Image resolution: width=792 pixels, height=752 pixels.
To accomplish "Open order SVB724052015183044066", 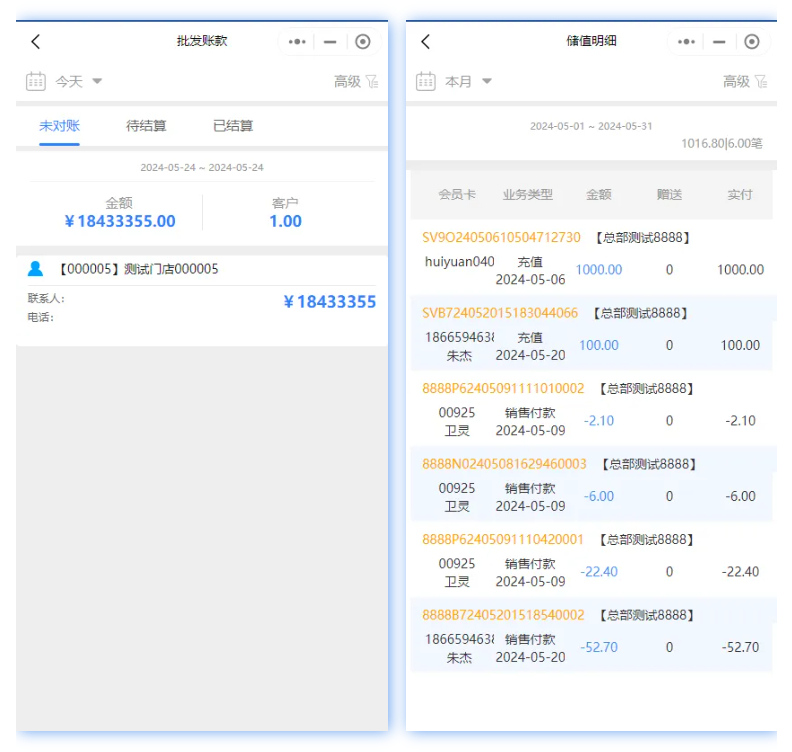I will click(x=500, y=313).
